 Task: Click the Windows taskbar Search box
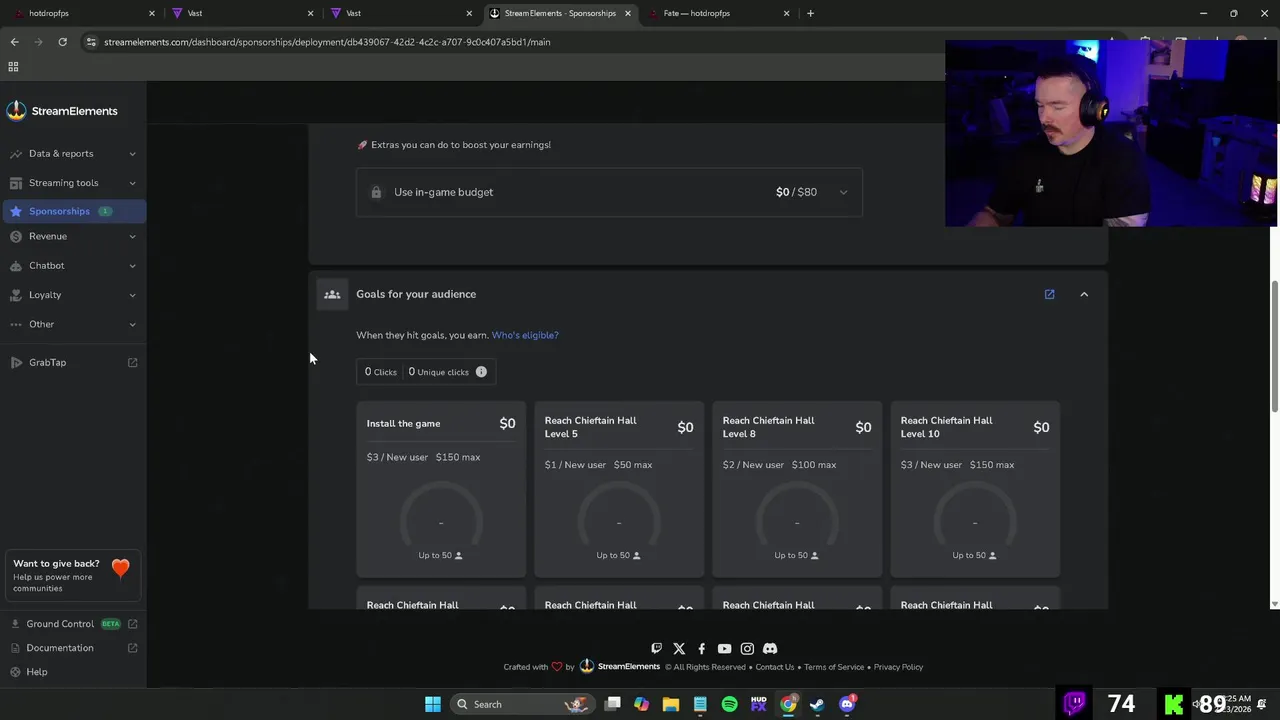[x=520, y=704]
